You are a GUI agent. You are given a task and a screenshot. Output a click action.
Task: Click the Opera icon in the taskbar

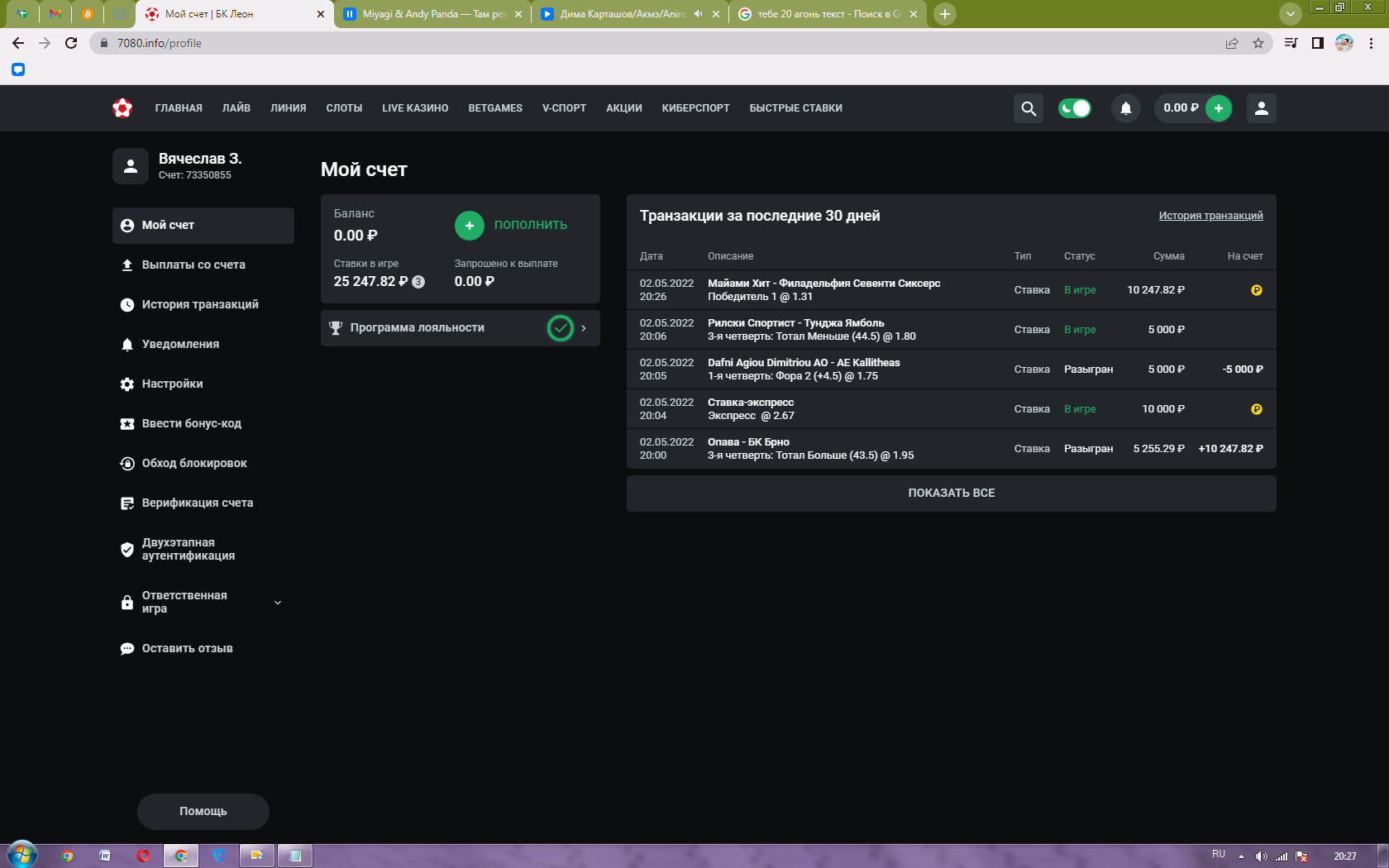pos(143,856)
